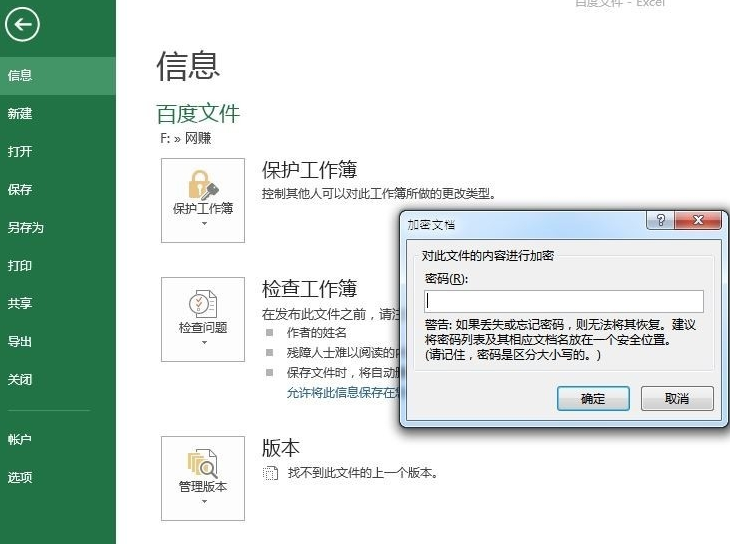The height and width of the screenshot is (544, 730).
Task: Click the '保存文件时，将自动' list item
Action: (x=343, y=373)
